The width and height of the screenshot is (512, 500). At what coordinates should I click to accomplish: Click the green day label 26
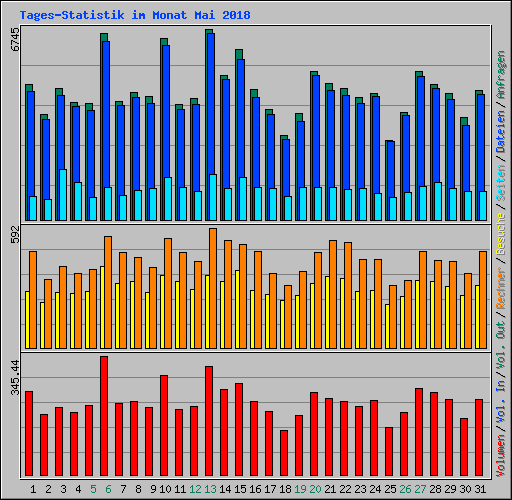coord(405,489)
